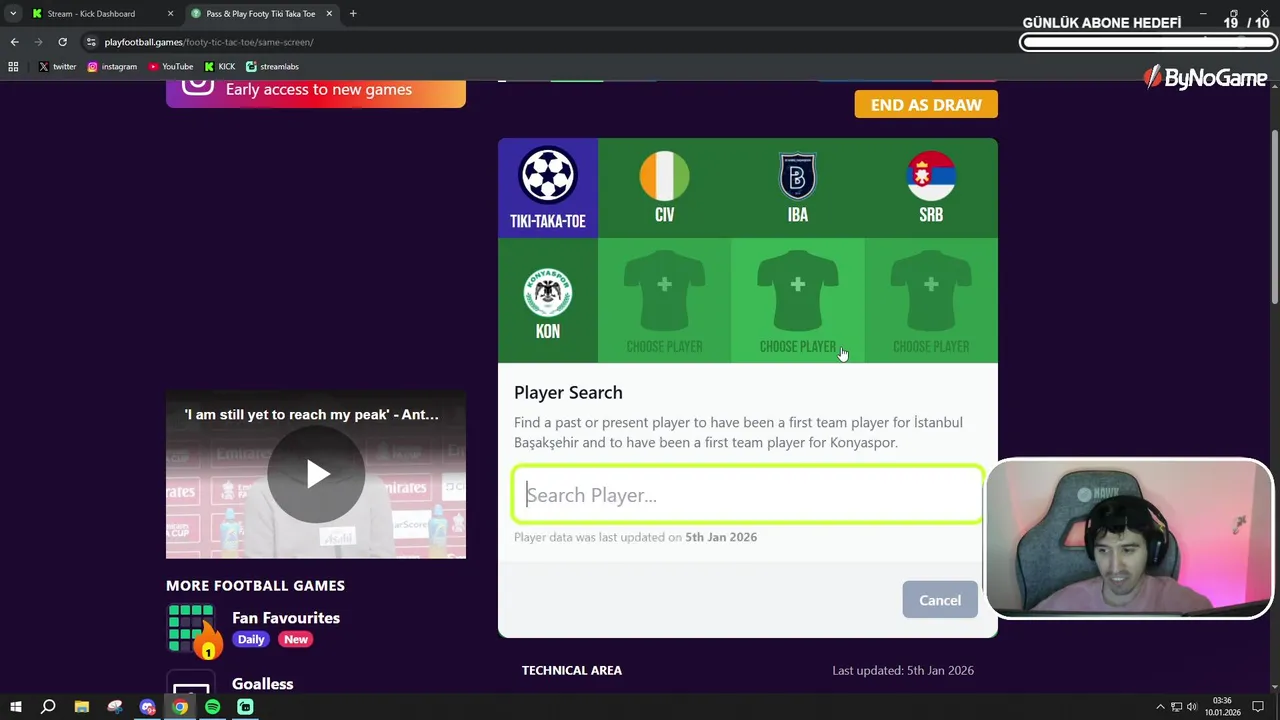Open a new browser tab
1280x720 pixels.
(353, 14)
